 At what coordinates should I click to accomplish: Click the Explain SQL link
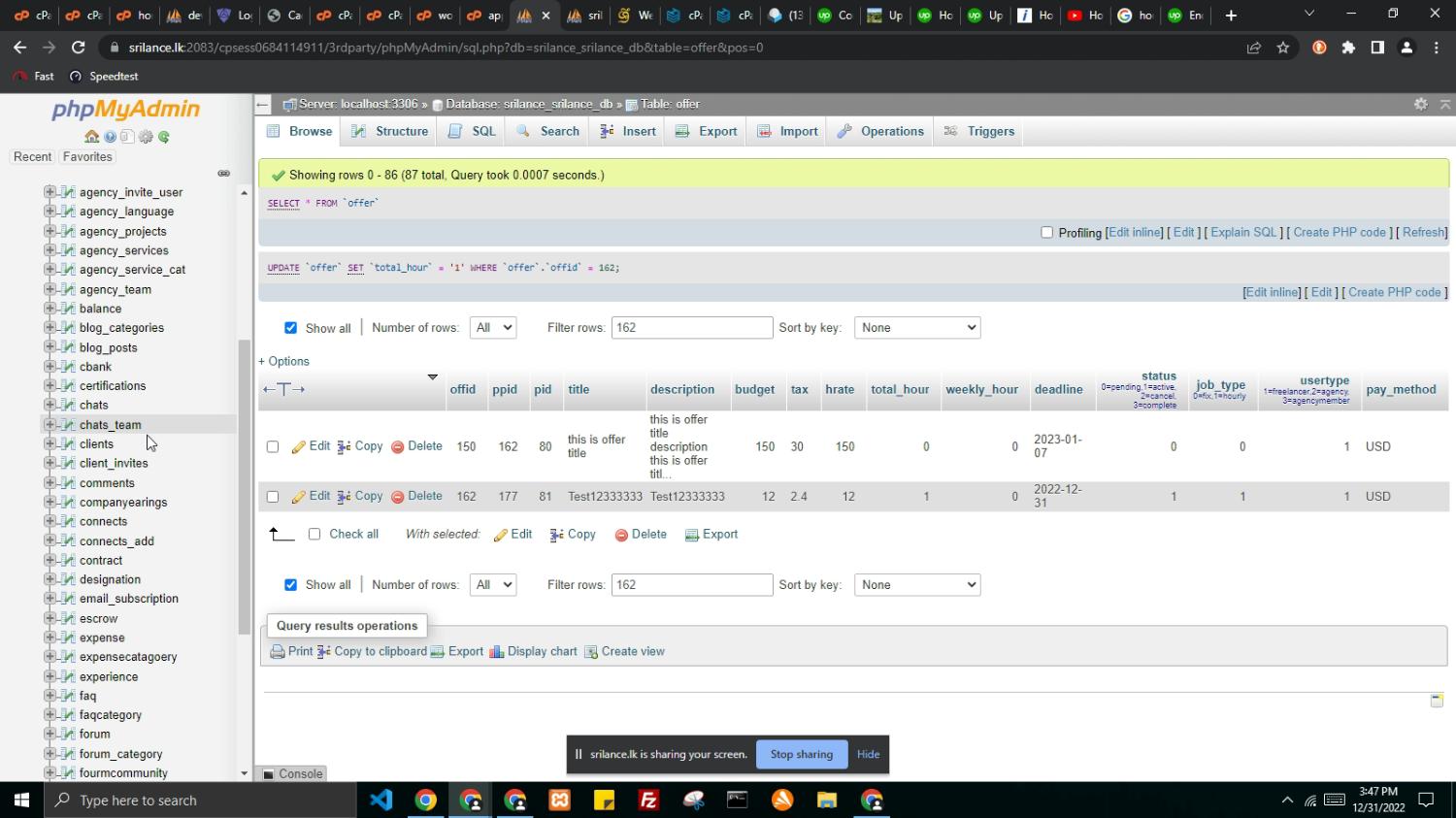(1243, 233)
